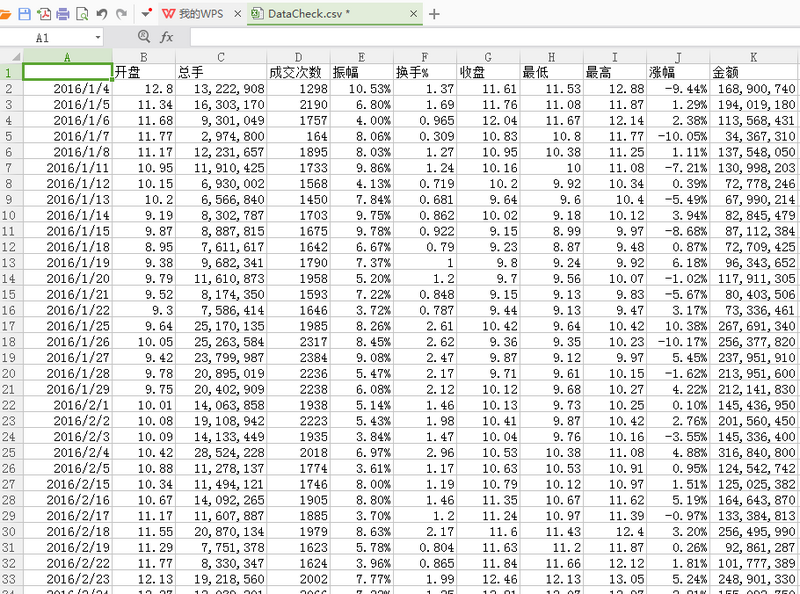Select column H header
The height and width of the screenshot is (594, 800).
[x=552, y=57]
